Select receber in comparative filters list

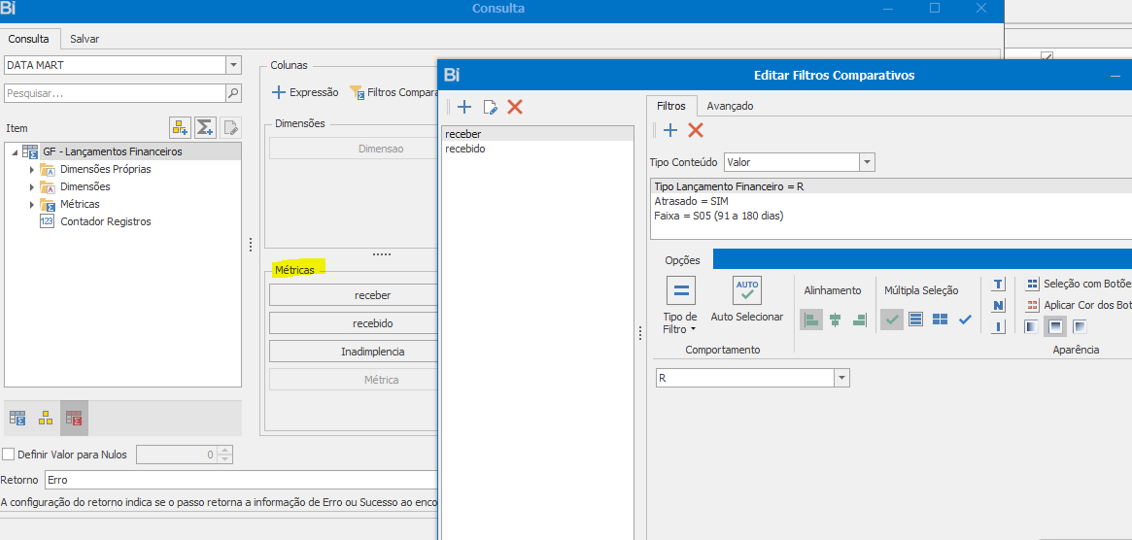click(x=537, y=134)
